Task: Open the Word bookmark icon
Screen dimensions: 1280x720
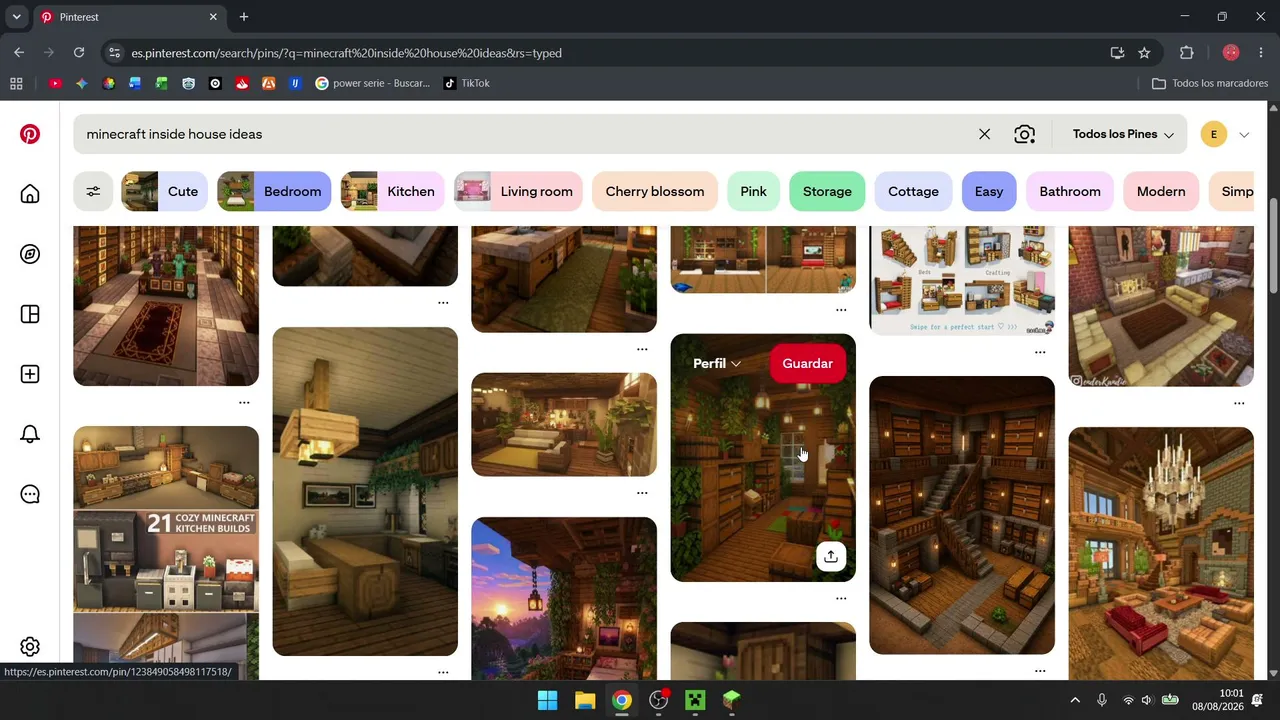Action: coord(135,83)
